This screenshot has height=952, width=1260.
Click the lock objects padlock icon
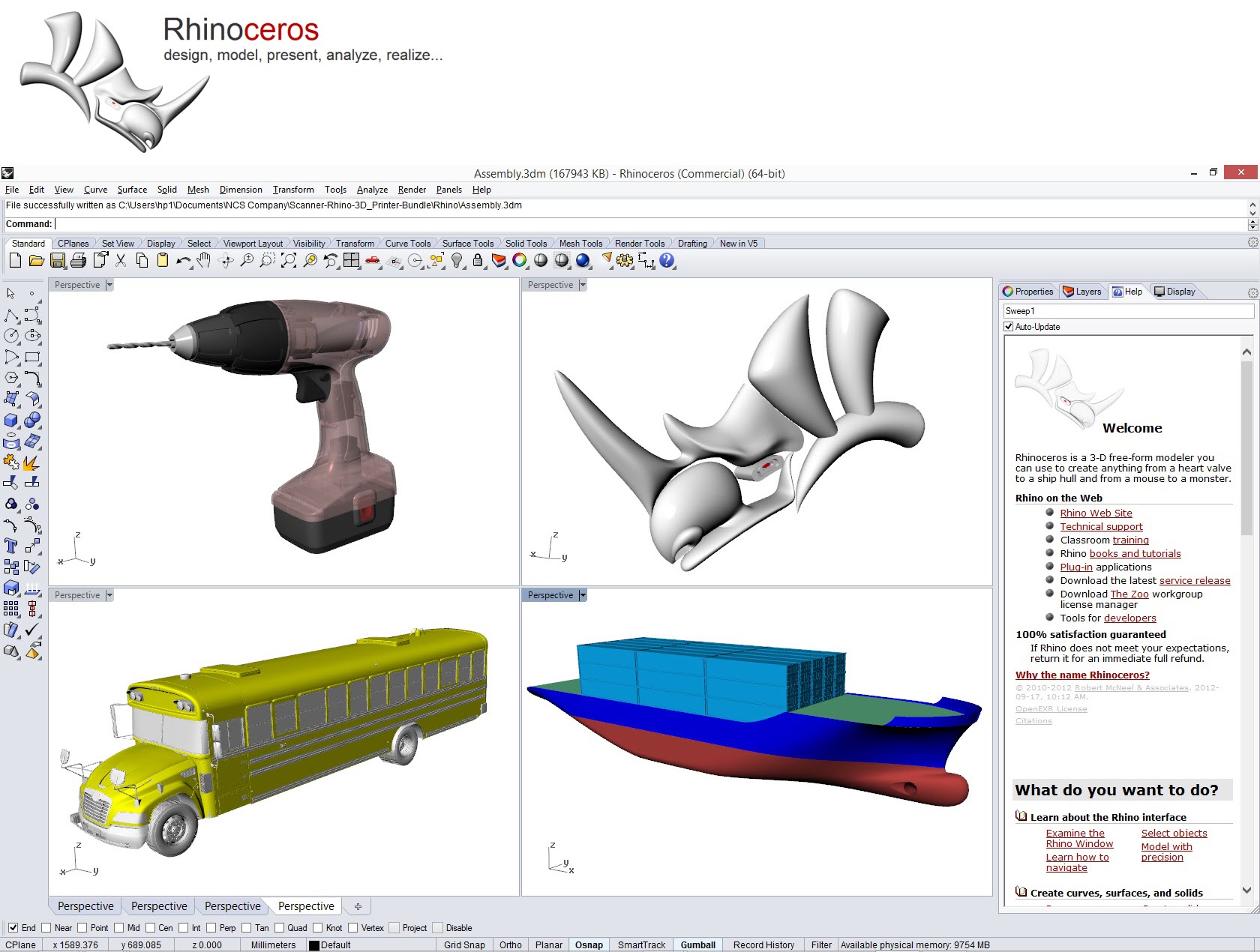[x=478, y=260]
